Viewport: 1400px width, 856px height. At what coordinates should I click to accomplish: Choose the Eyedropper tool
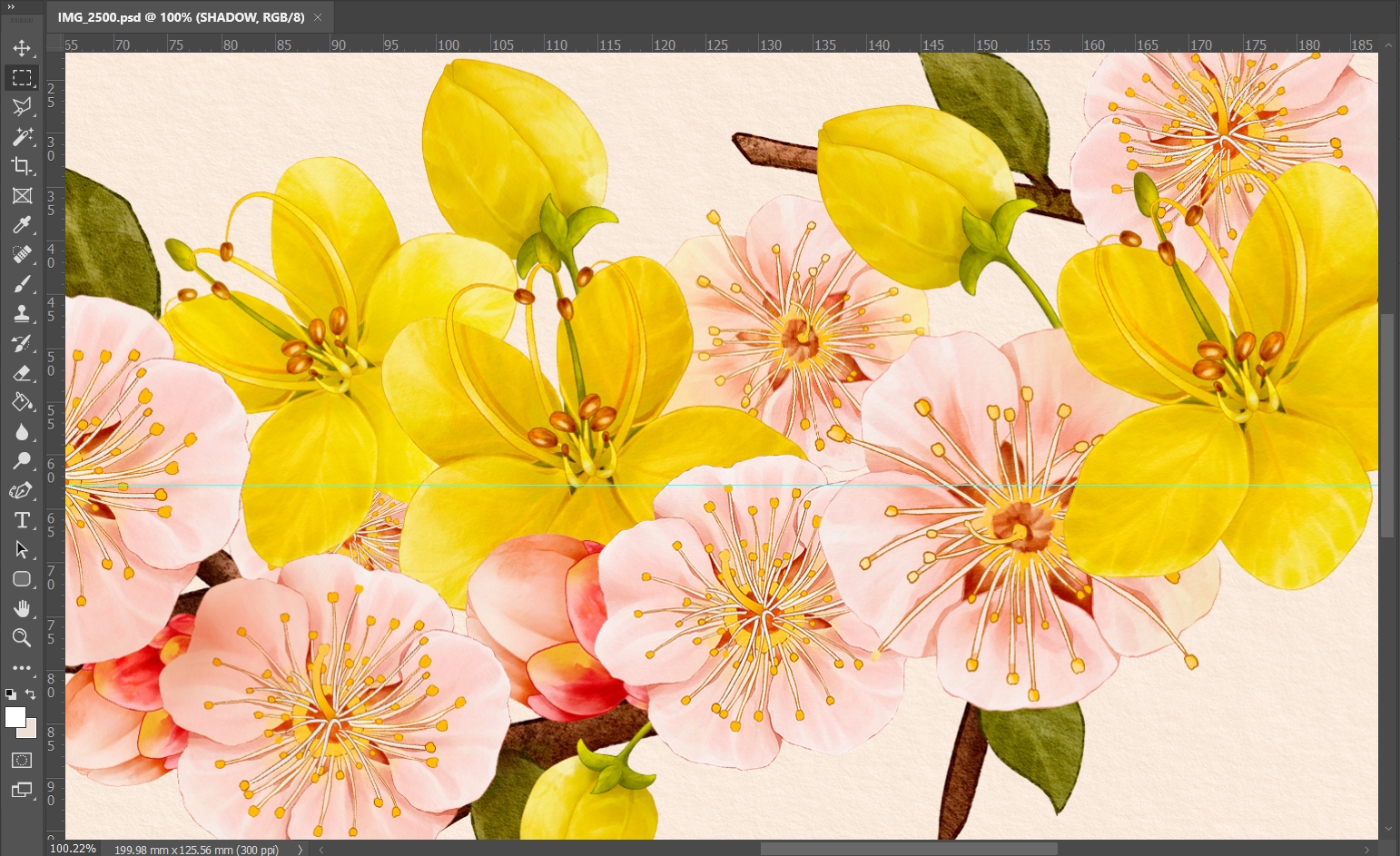[22, 225]
